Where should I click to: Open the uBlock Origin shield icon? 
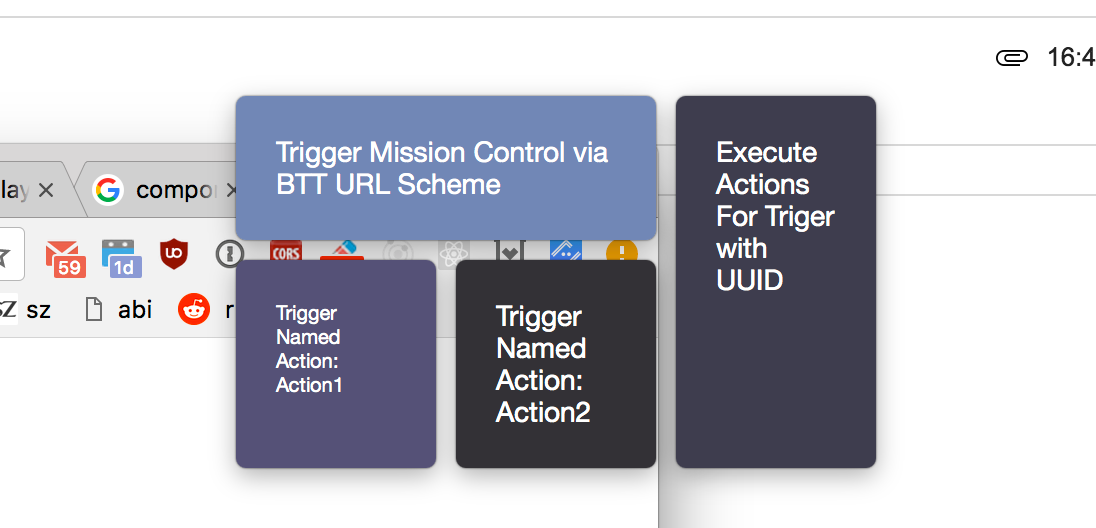(174, 255)
